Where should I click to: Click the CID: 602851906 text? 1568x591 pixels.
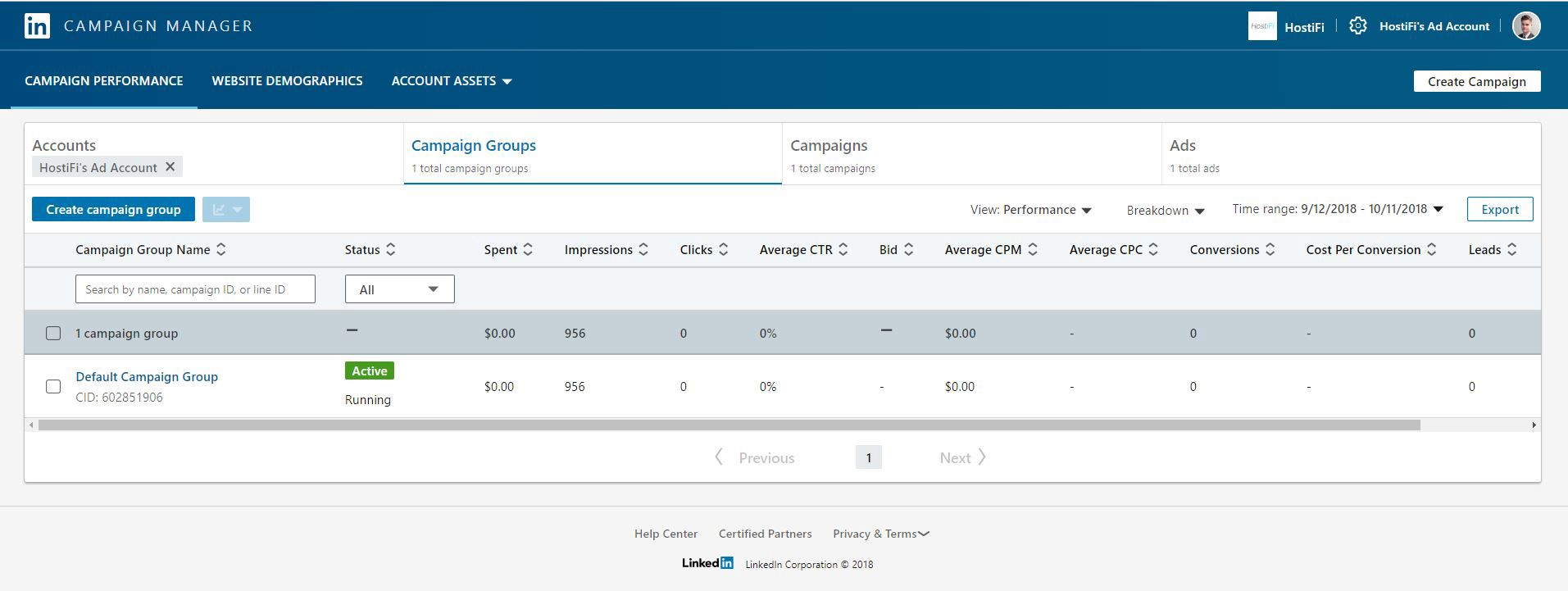[119, 398]
